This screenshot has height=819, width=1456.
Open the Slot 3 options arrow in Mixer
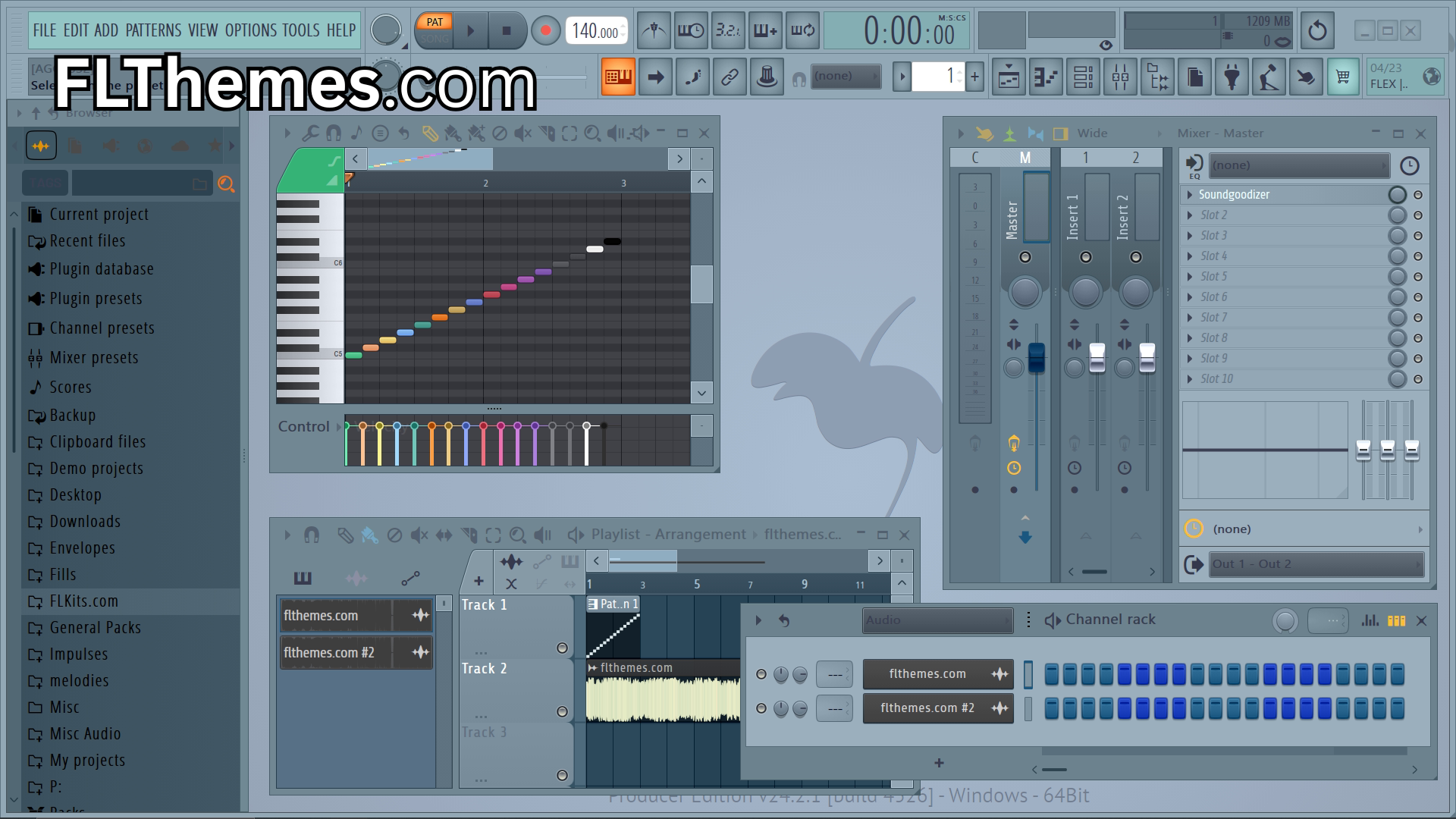[1190, 236]
